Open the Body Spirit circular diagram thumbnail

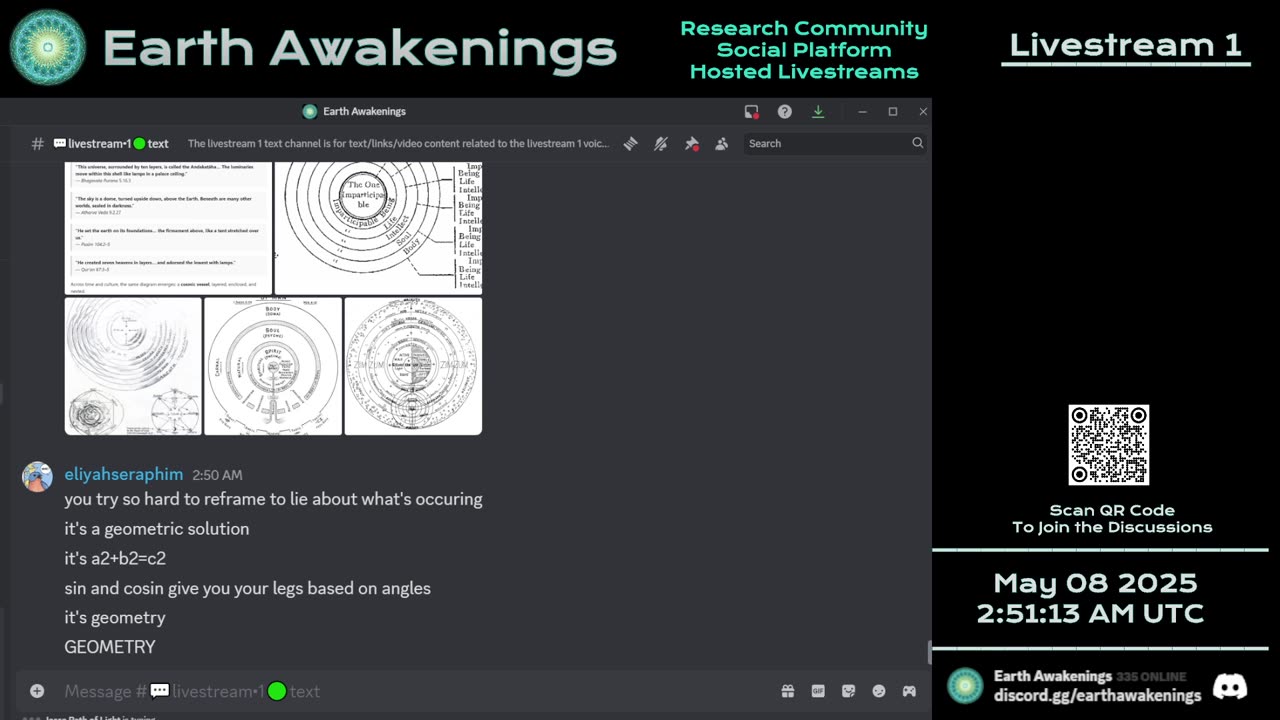pos(273,366)
